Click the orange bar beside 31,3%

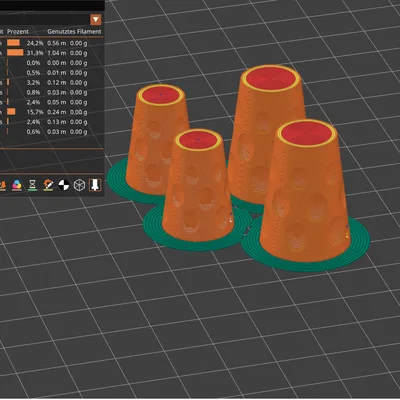(15, 53)
